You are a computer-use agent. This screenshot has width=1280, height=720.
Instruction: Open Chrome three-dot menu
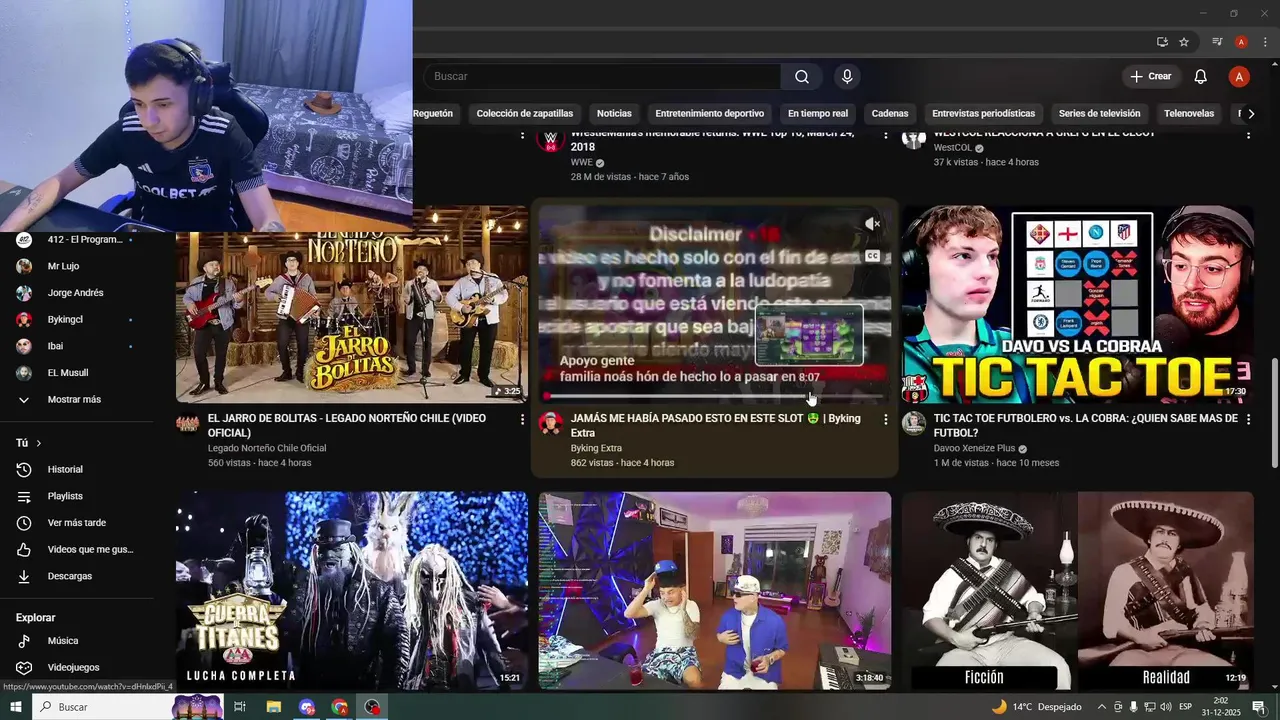tap(1265, 42)
